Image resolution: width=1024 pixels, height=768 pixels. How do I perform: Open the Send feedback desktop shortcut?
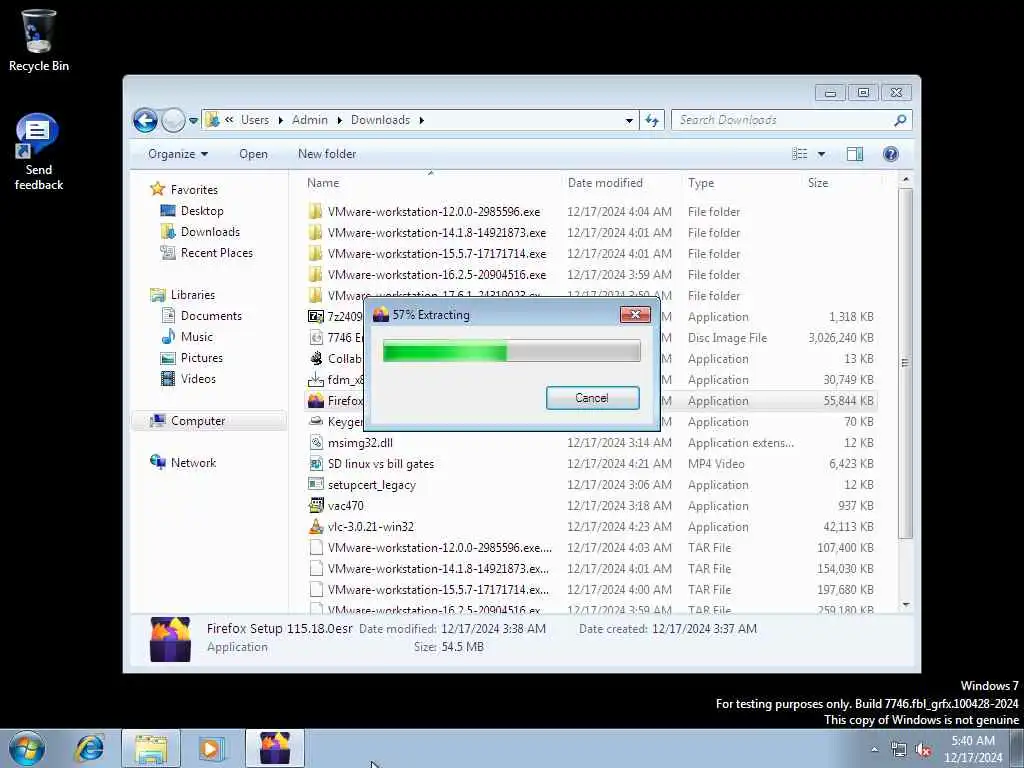tap(39, 152)
